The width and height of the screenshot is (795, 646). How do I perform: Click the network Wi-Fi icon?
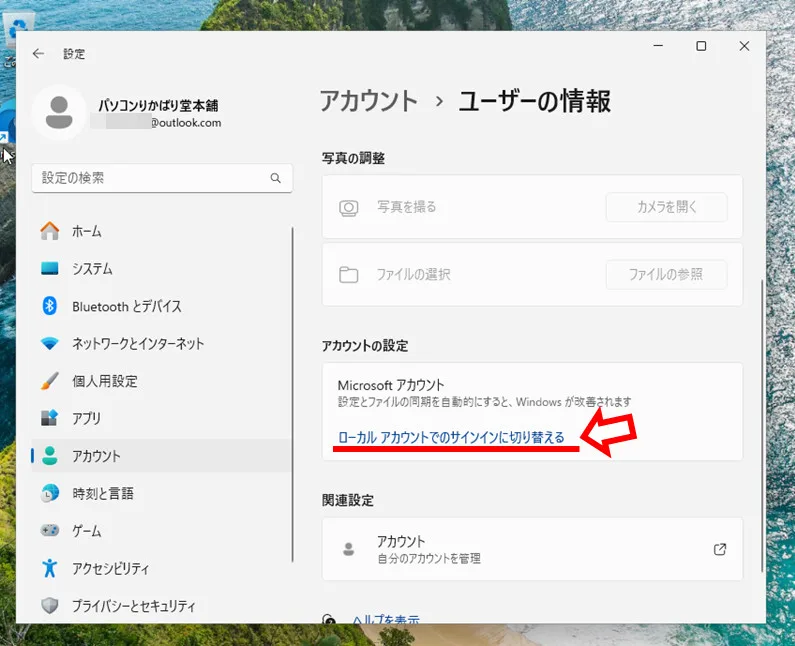[50, 343]
